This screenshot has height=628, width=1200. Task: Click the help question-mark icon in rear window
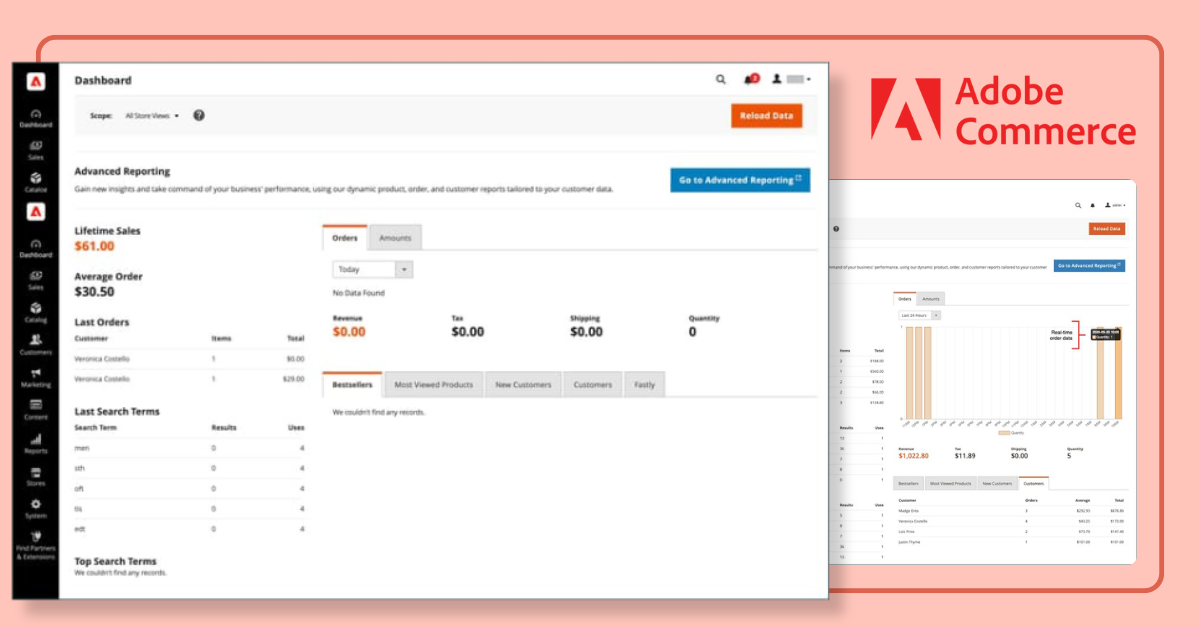[x=836, y=229]
